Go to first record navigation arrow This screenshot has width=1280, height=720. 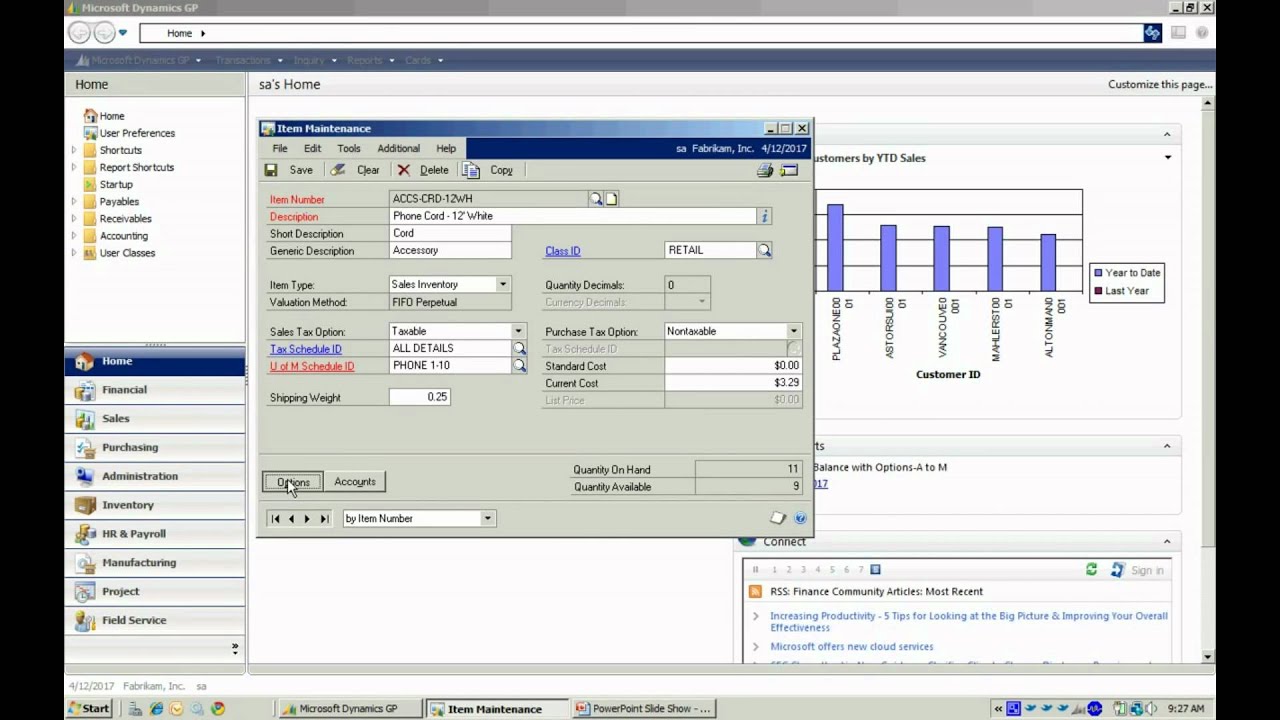[275, 518]
